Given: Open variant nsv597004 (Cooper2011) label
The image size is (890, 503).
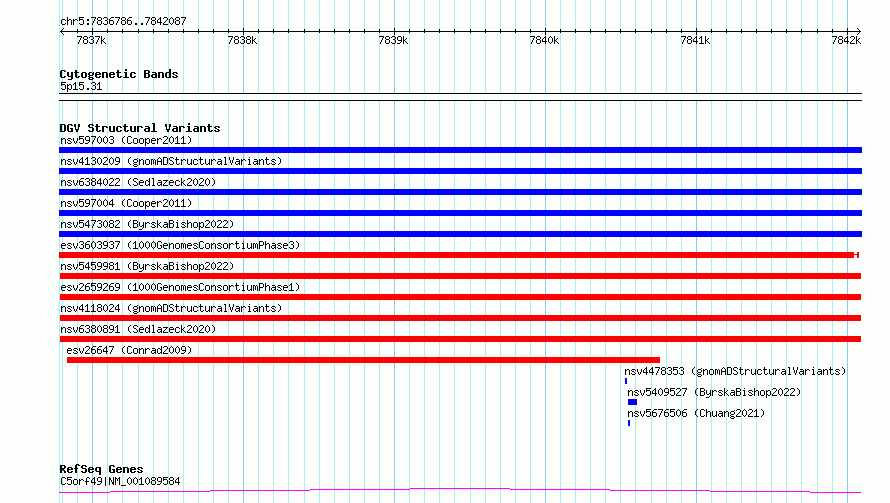Looking at the screenshot, I should click(126, 203).
